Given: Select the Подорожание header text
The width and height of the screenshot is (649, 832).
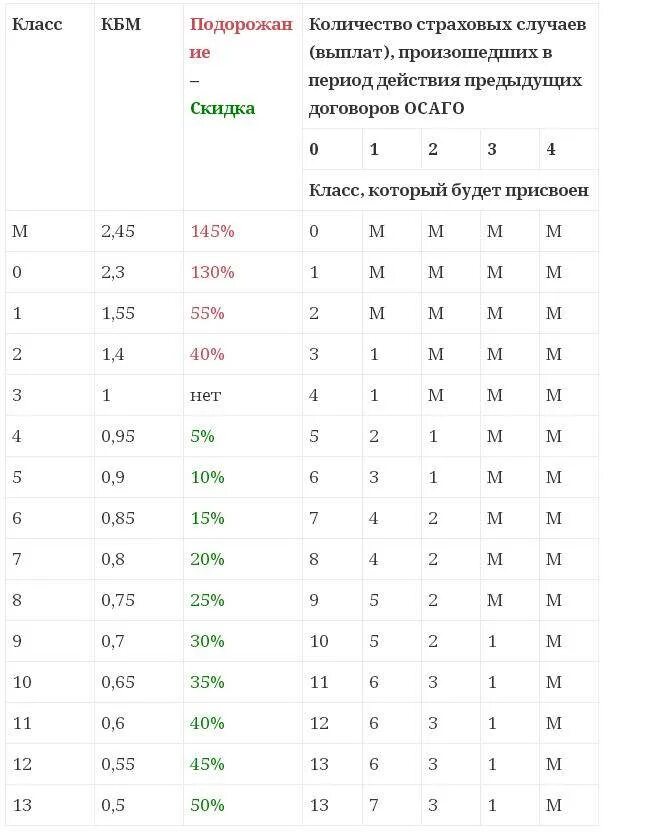Looking at the screenshot, I should tap(241, 38).
